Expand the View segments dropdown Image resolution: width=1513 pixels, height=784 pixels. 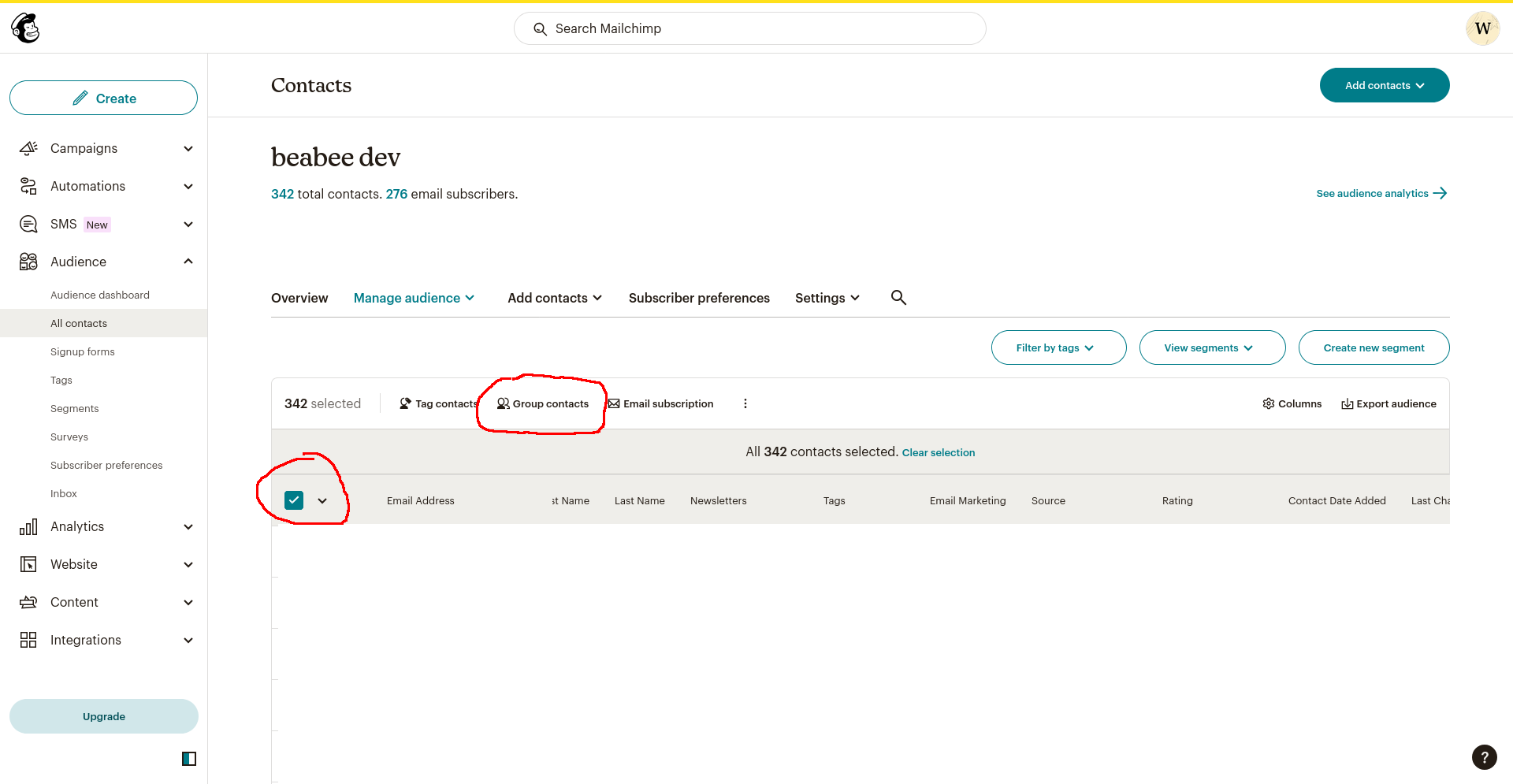click(x=1212, y=347)
